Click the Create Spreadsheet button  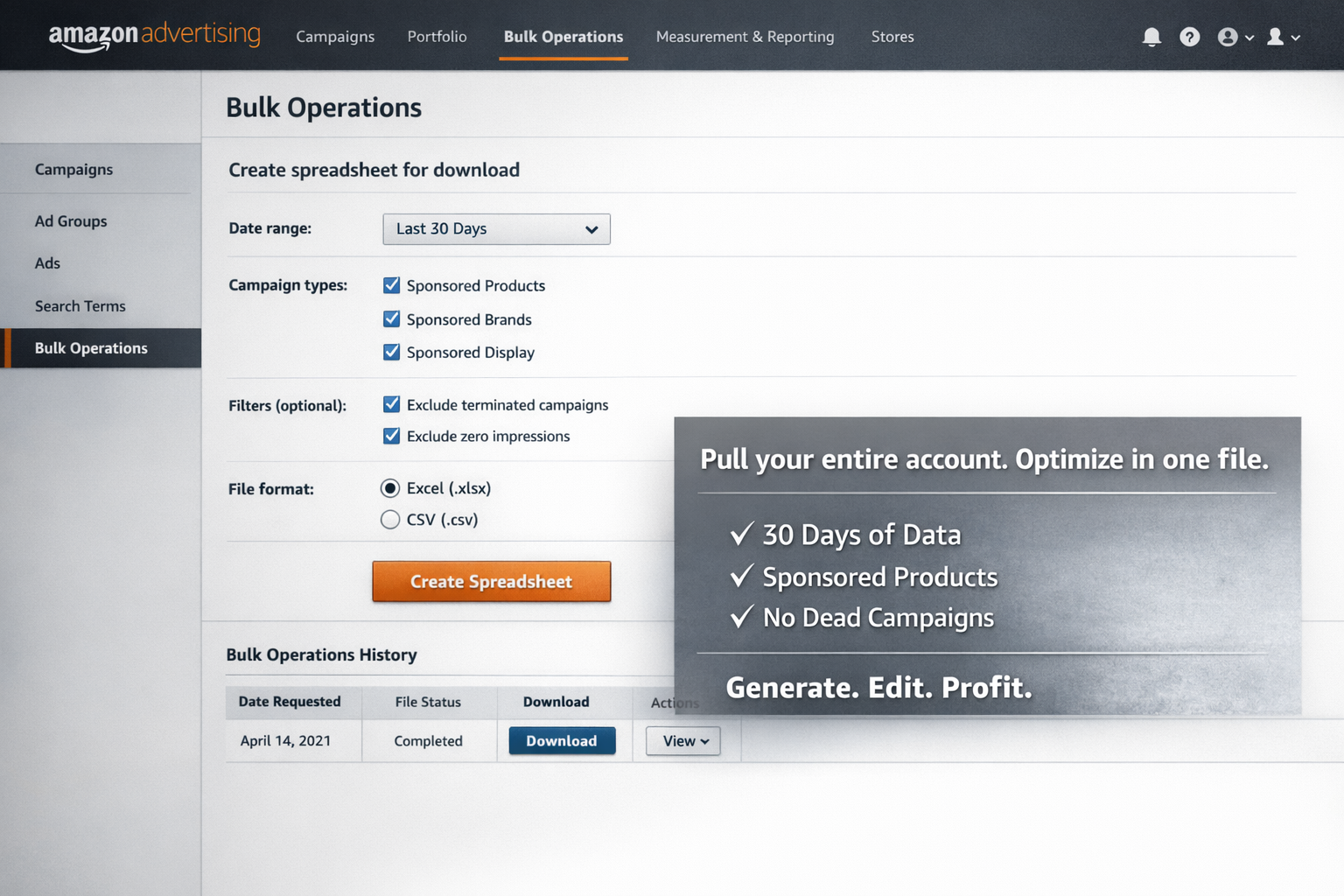tap(491, 581)
